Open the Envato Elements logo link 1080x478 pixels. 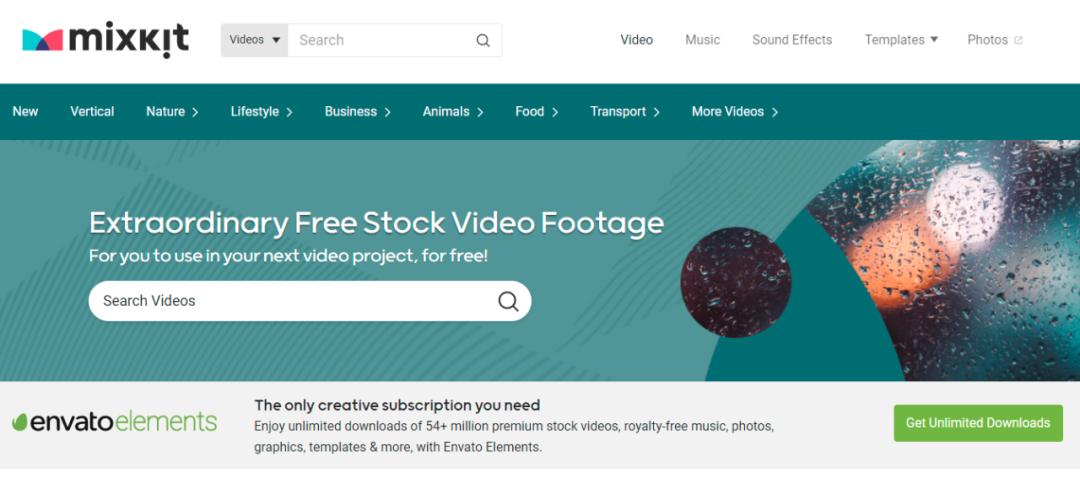(x=114, y=422)
